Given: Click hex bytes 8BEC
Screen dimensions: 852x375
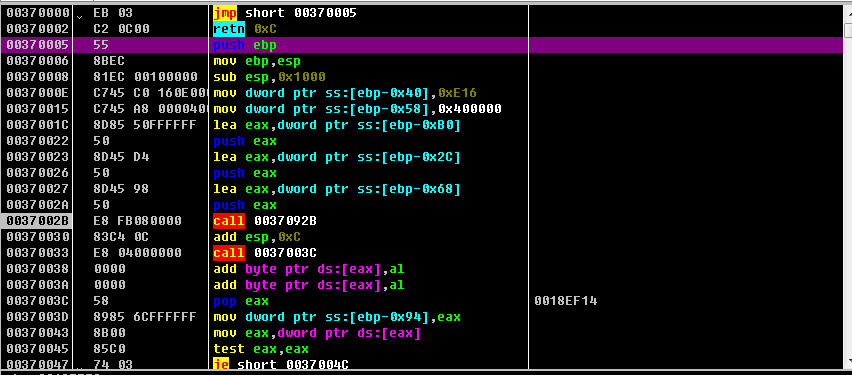Looking at the screenshot, I should tap(110, 61).
